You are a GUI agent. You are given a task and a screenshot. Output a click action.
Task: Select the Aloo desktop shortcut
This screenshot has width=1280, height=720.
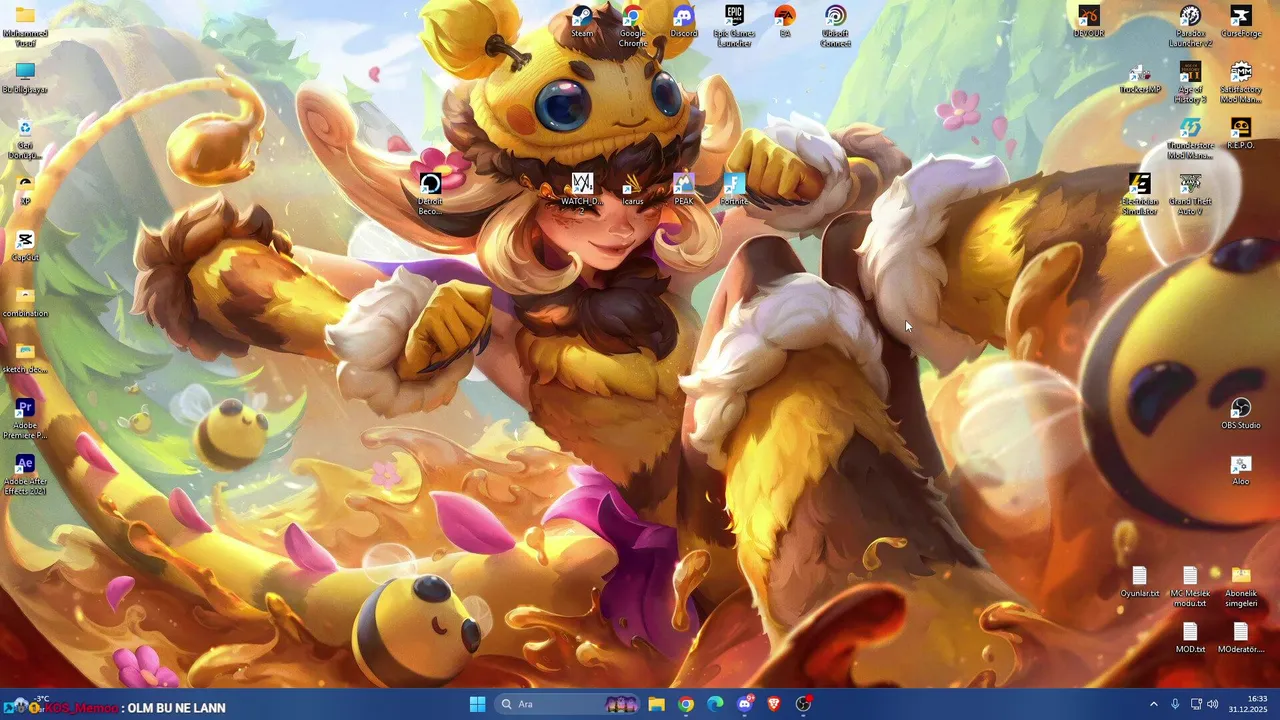[x=1241, y=470]
